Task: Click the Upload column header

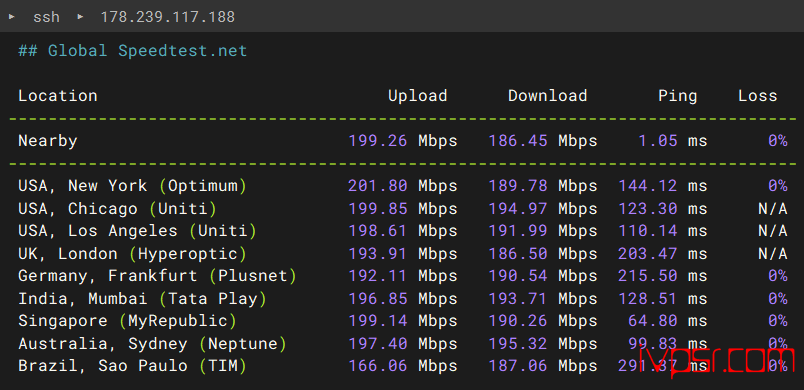Action: click(x=417, y=96)
